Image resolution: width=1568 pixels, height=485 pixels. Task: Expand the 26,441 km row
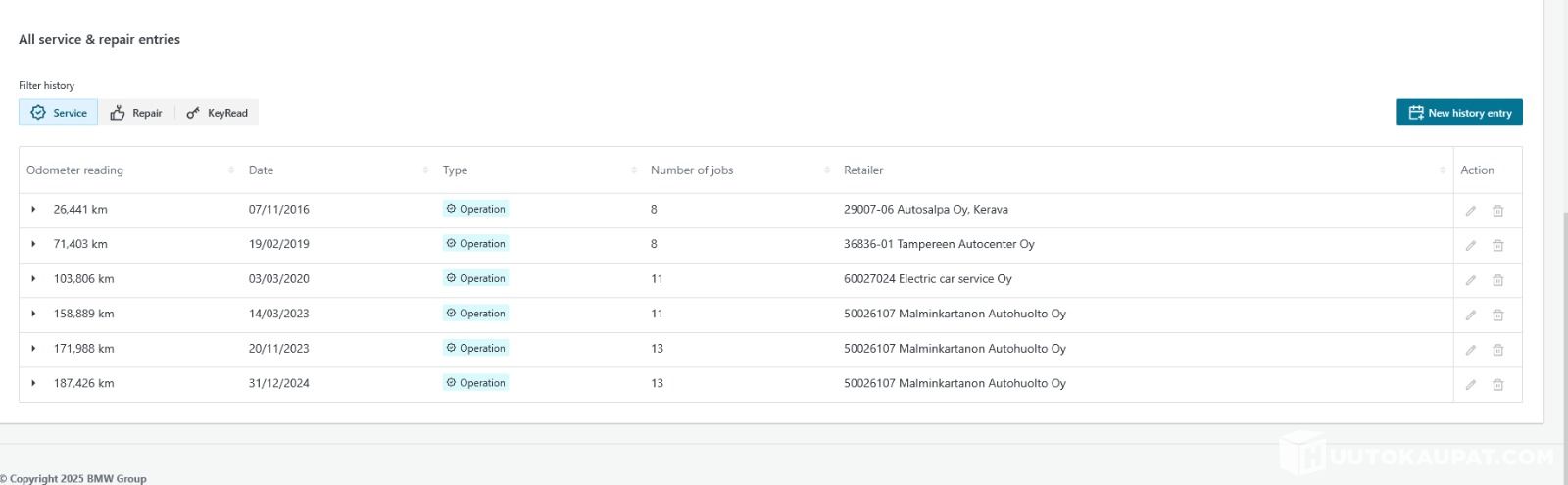(33, 210)
